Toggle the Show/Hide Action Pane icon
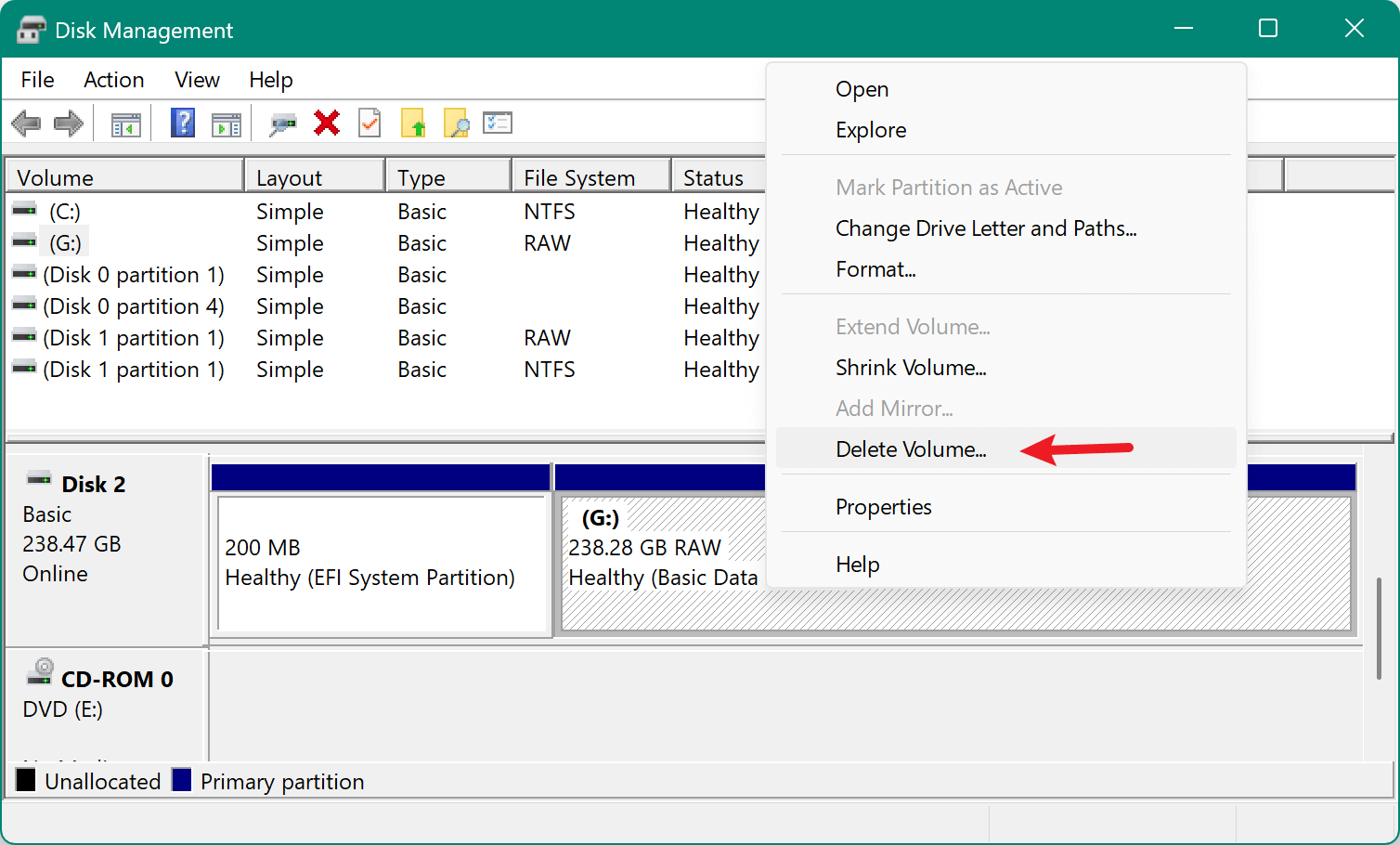This screenshot has width=1400, height=845. click(x=227, y=122)
